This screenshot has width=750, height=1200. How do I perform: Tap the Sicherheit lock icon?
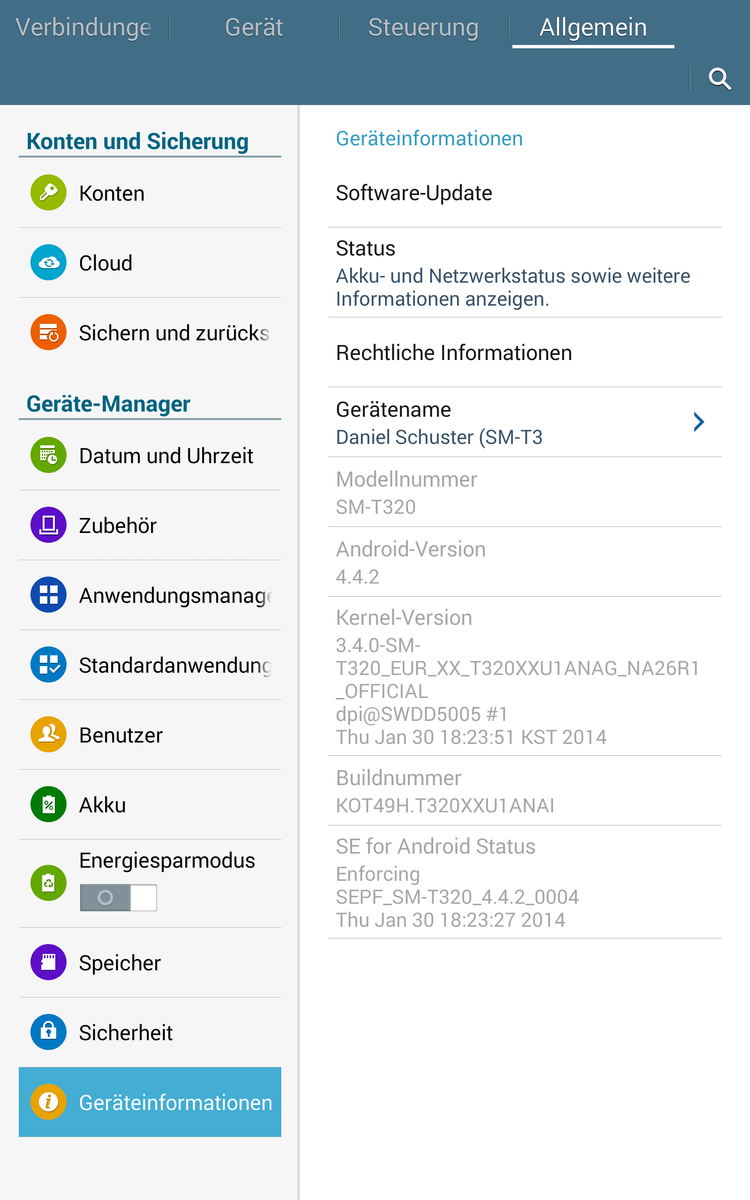point(48,1033)
